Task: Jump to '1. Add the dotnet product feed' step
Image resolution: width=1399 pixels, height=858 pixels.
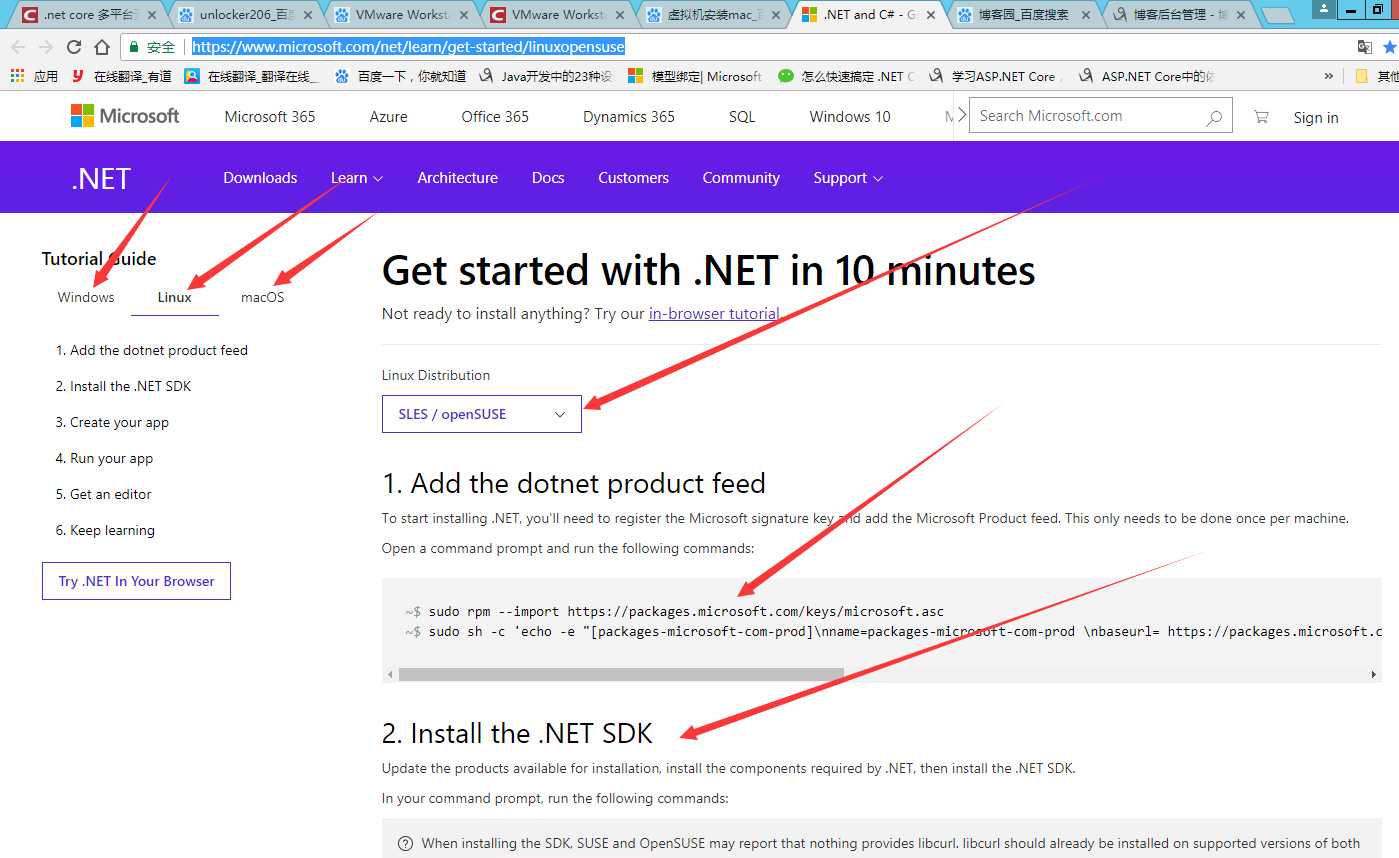Action: (x=152, y=350)
